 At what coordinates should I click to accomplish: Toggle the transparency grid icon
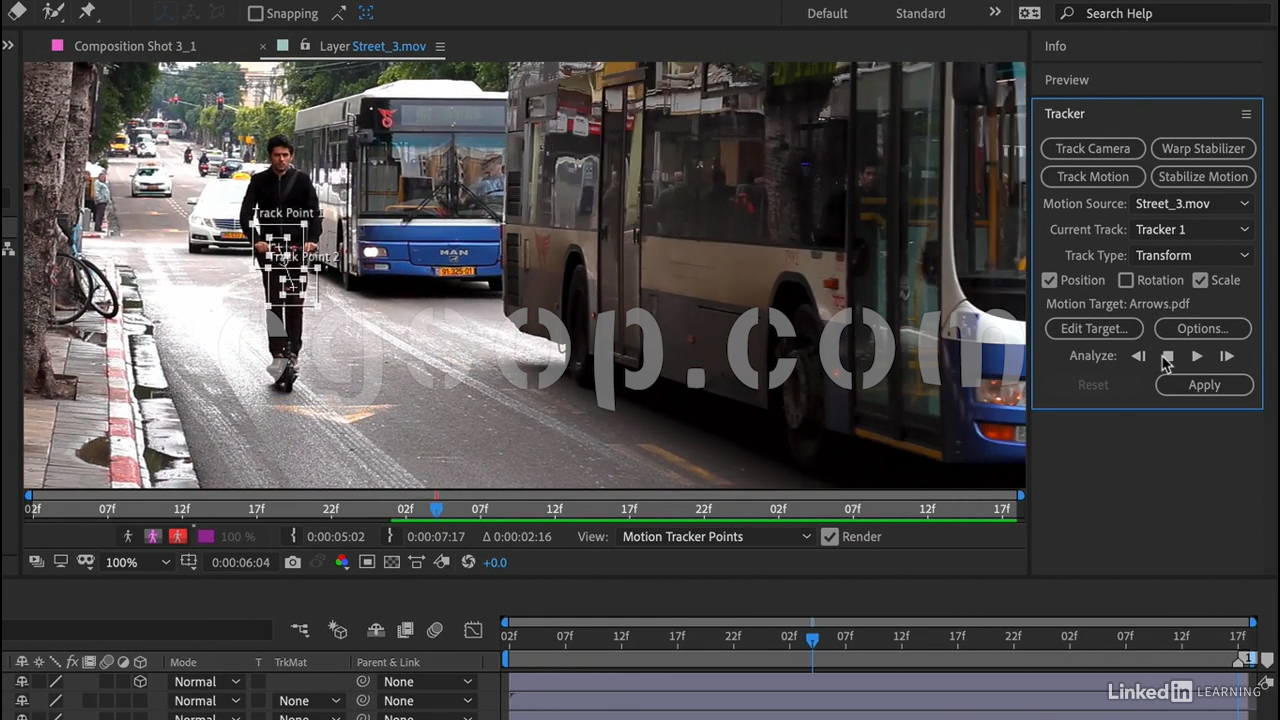(x=392, y=562)
